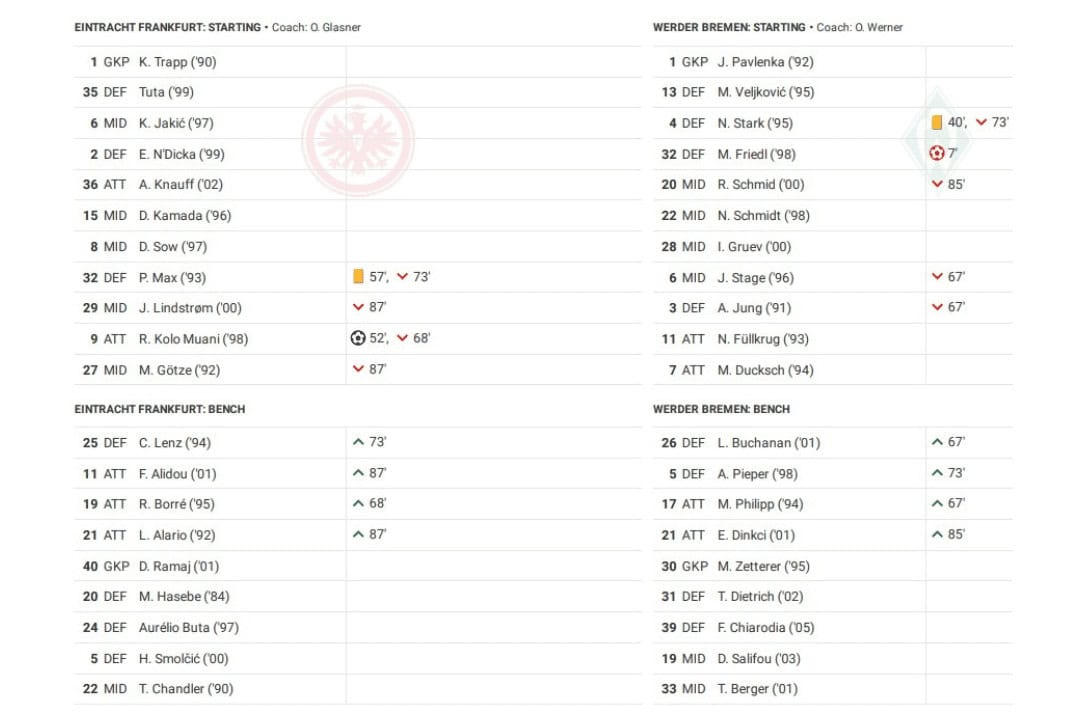1068x712 pixels.
Task: Click the yellow card icon beside P. Max
Action: (358, 277)
